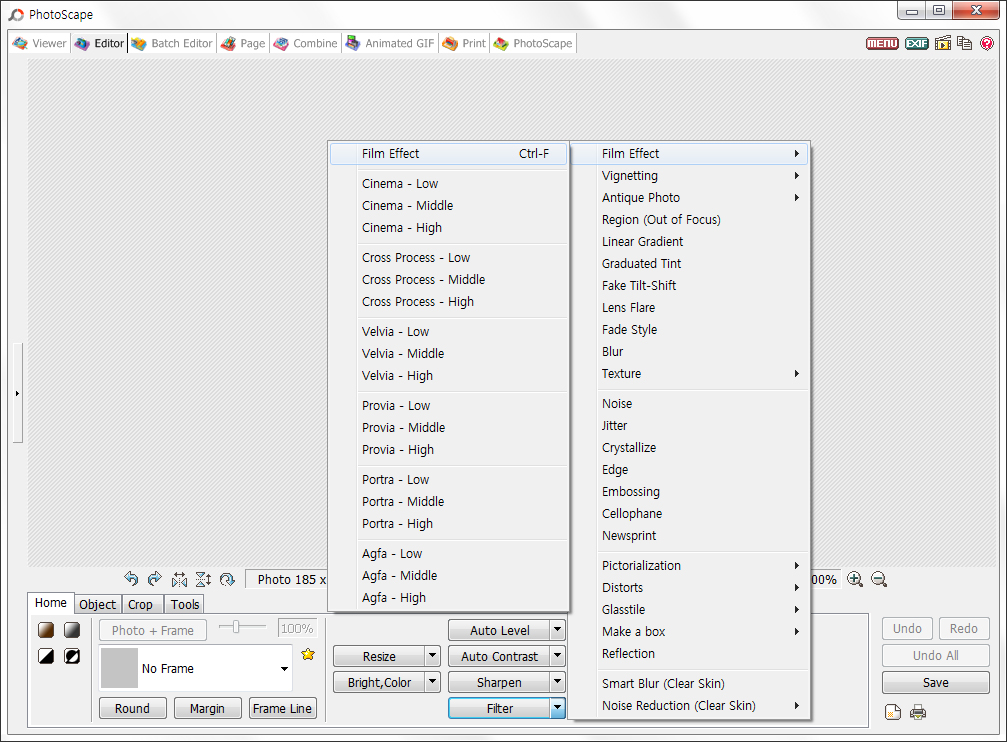Screen dimensions: 1007x742
Task: Expand the Antique Photo submenu
Action: [689, 197]
